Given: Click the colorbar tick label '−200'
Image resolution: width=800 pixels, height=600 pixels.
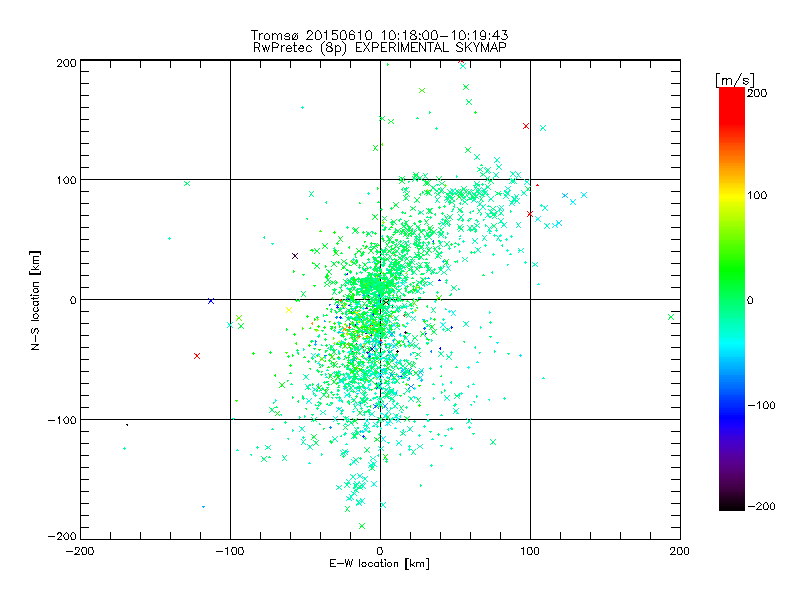Looking at the screenshot, I should 761,506.
